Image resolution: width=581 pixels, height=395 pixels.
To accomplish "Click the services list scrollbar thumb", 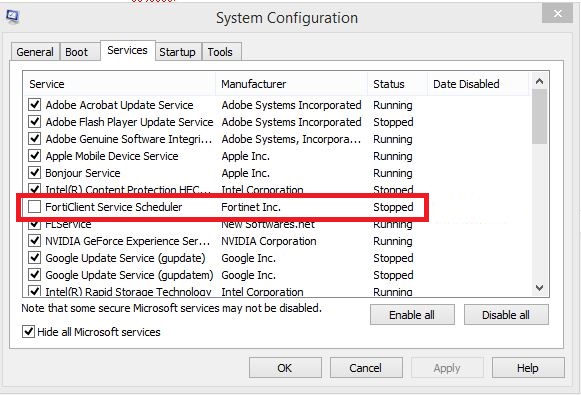I will pos(540,117).
